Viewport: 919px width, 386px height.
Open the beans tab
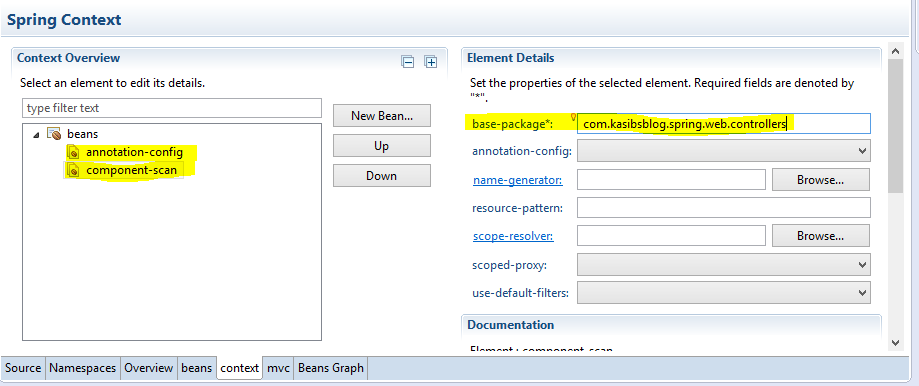tap(196, 368)
